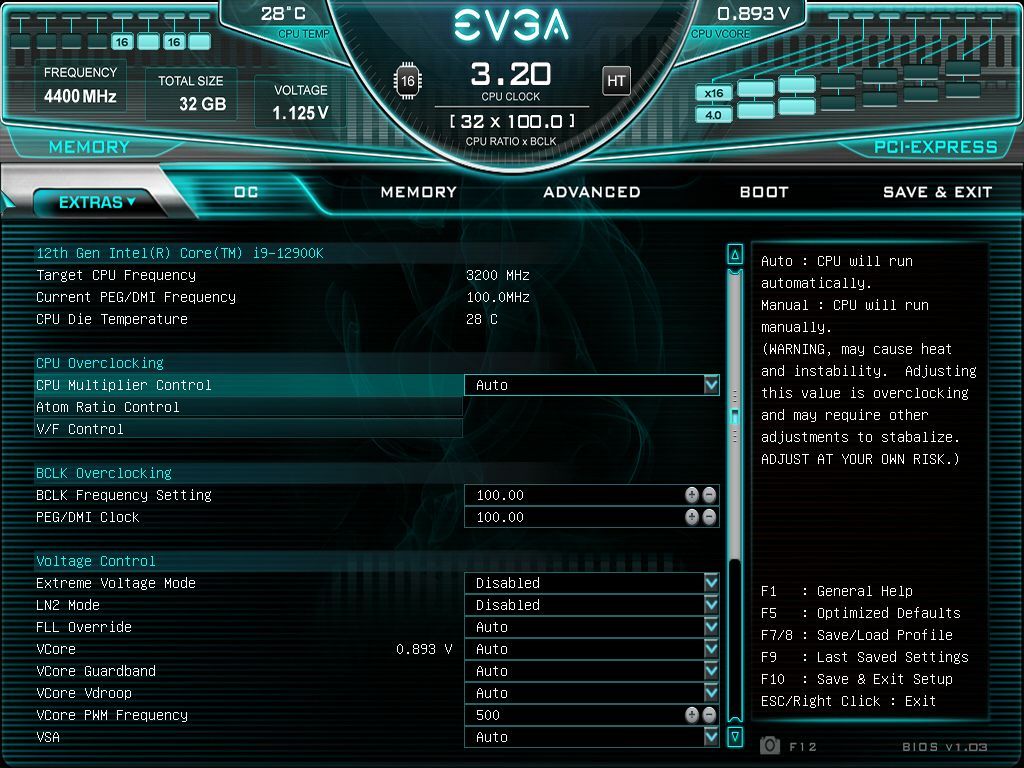Click the Voltage Control section heading
The height and width of the screenshot is (768, 1024).
(x=96, y=561)
